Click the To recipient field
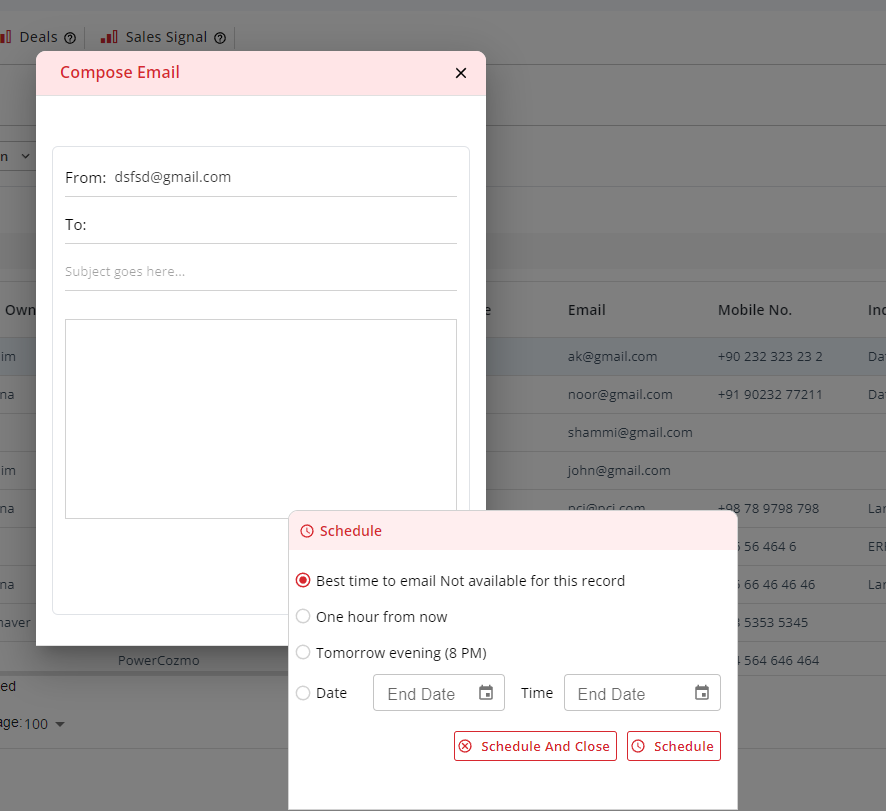886x811 pixels. point(270,225)
